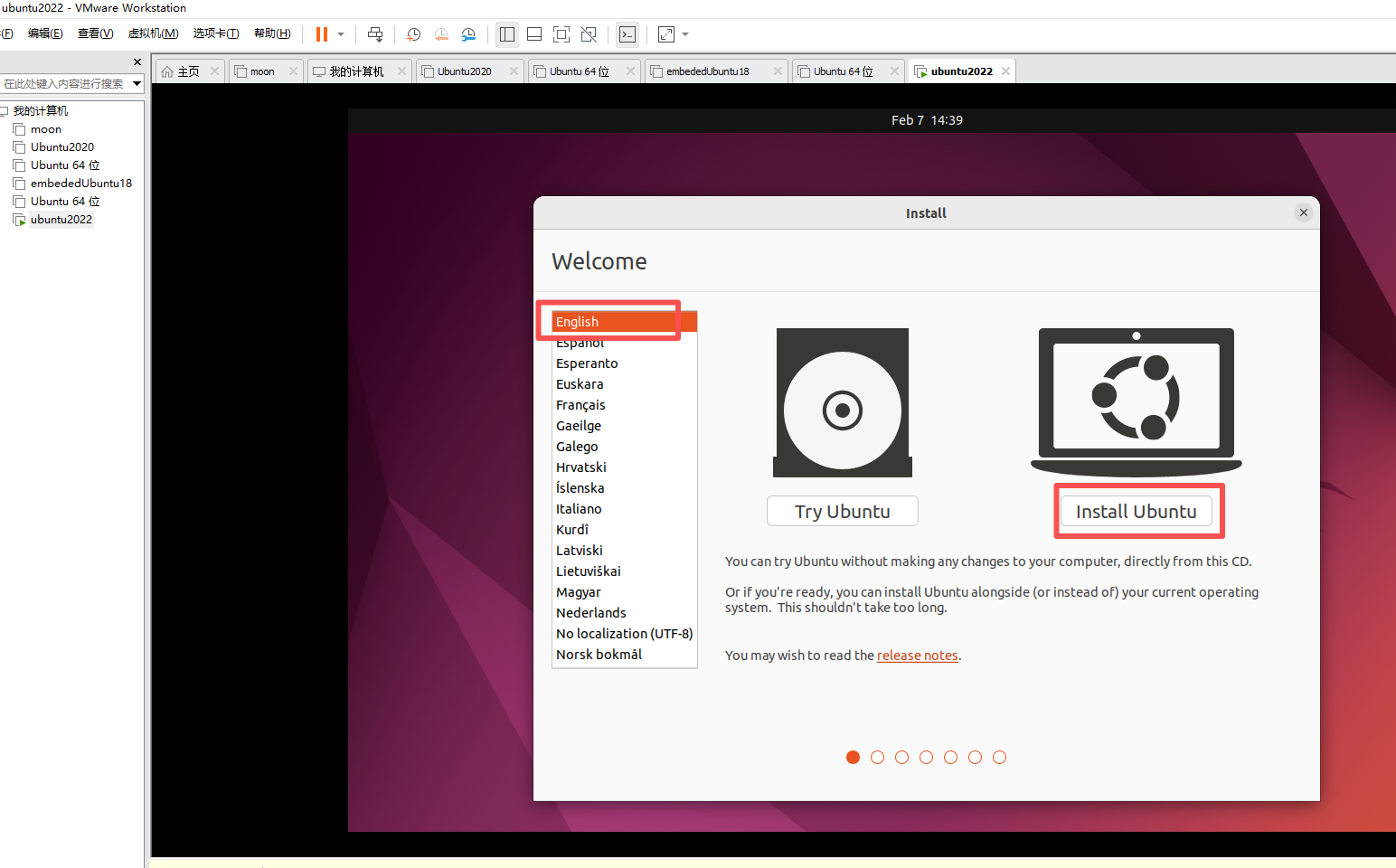Select No localization (UTF-8) language option
Viewport: 1396px width, 868px height.
pos(625,634)
